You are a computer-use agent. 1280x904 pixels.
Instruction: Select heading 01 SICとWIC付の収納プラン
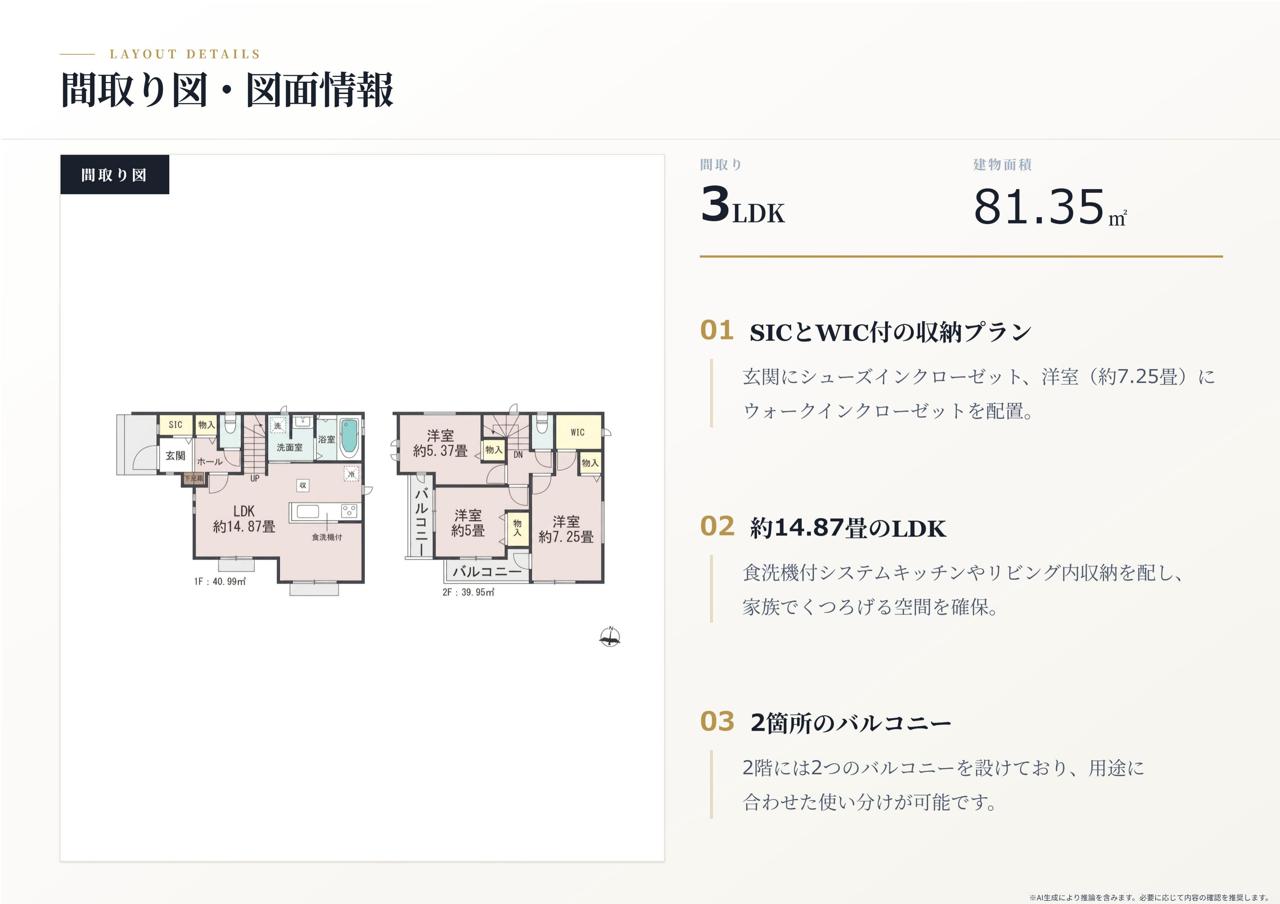(x=866, y=331)
